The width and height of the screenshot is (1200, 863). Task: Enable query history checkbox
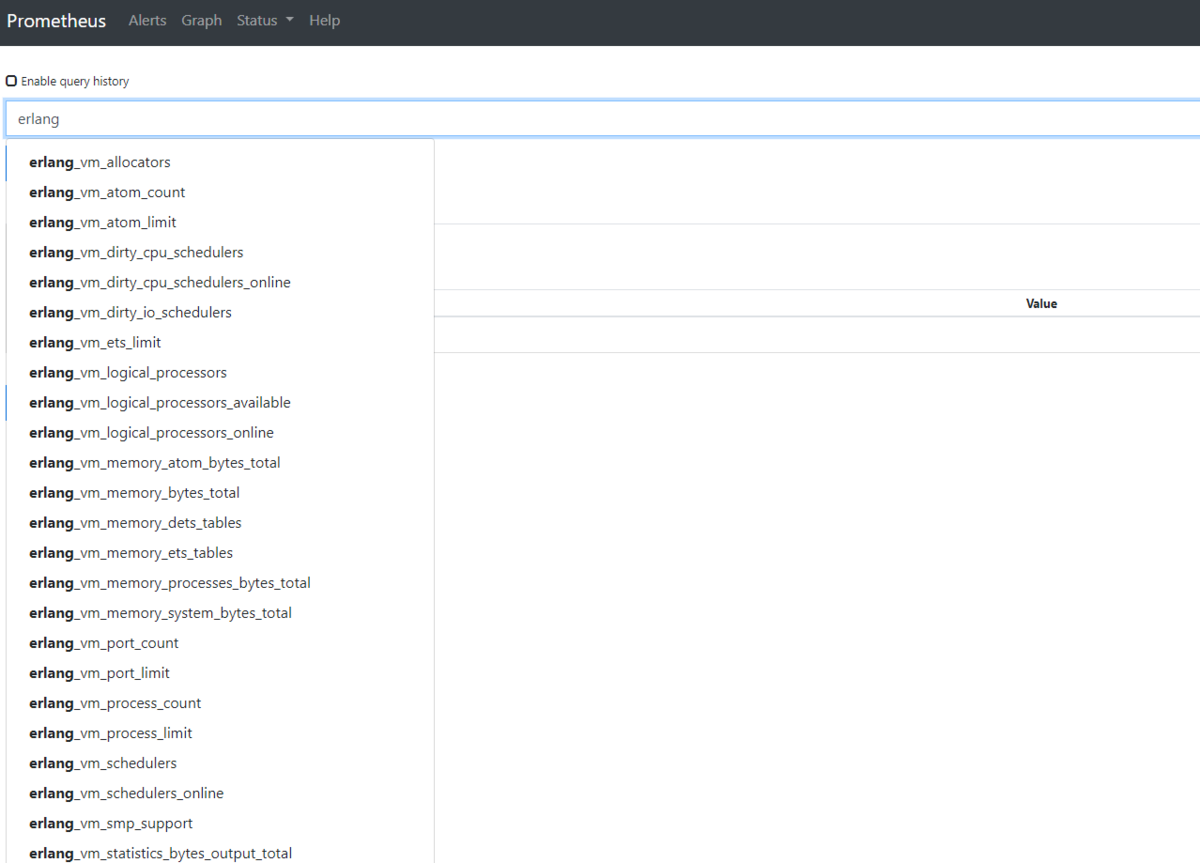[x=12, y=81]
